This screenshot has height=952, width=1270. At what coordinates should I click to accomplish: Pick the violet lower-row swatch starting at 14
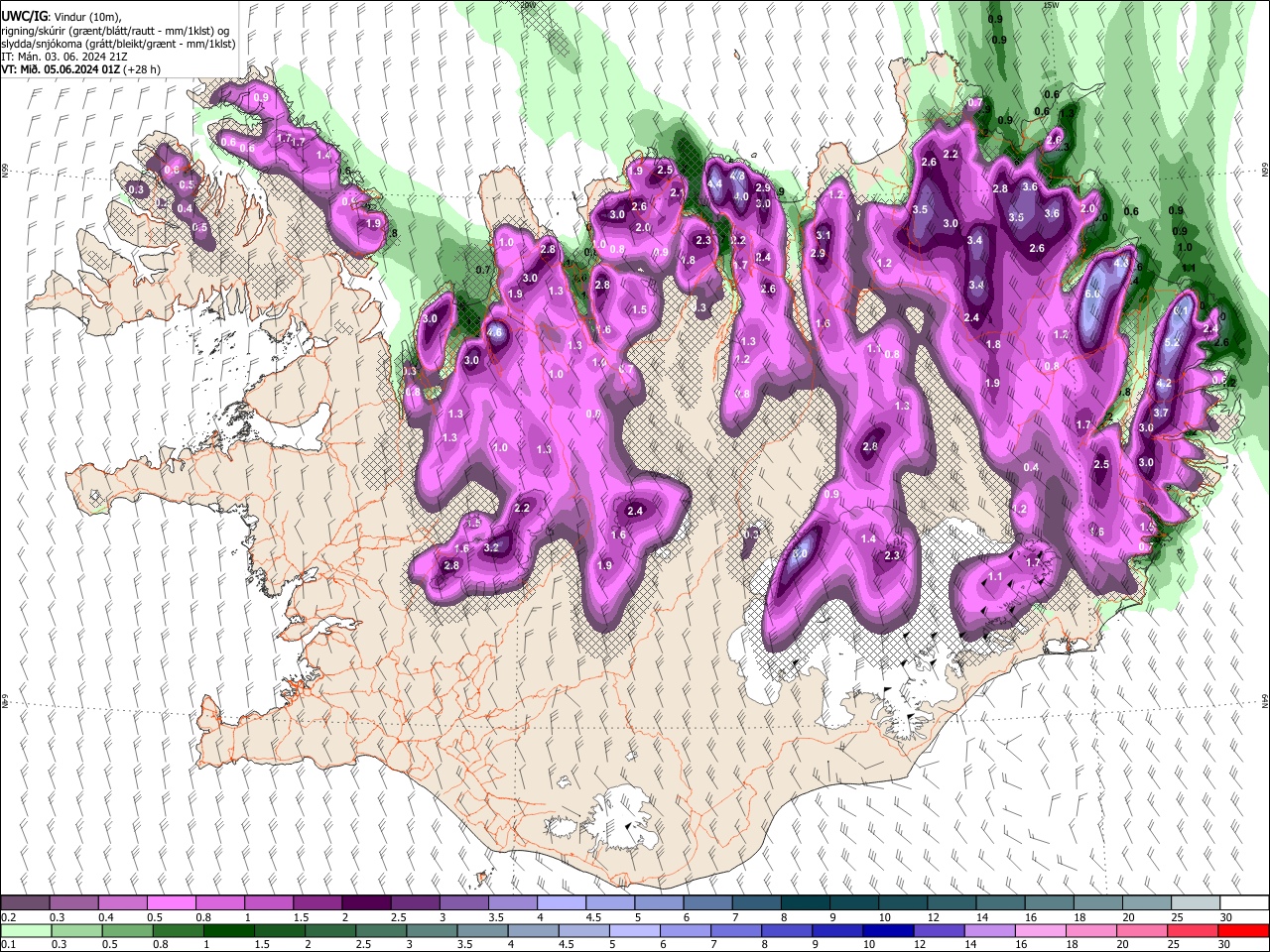tap(990, 930)
